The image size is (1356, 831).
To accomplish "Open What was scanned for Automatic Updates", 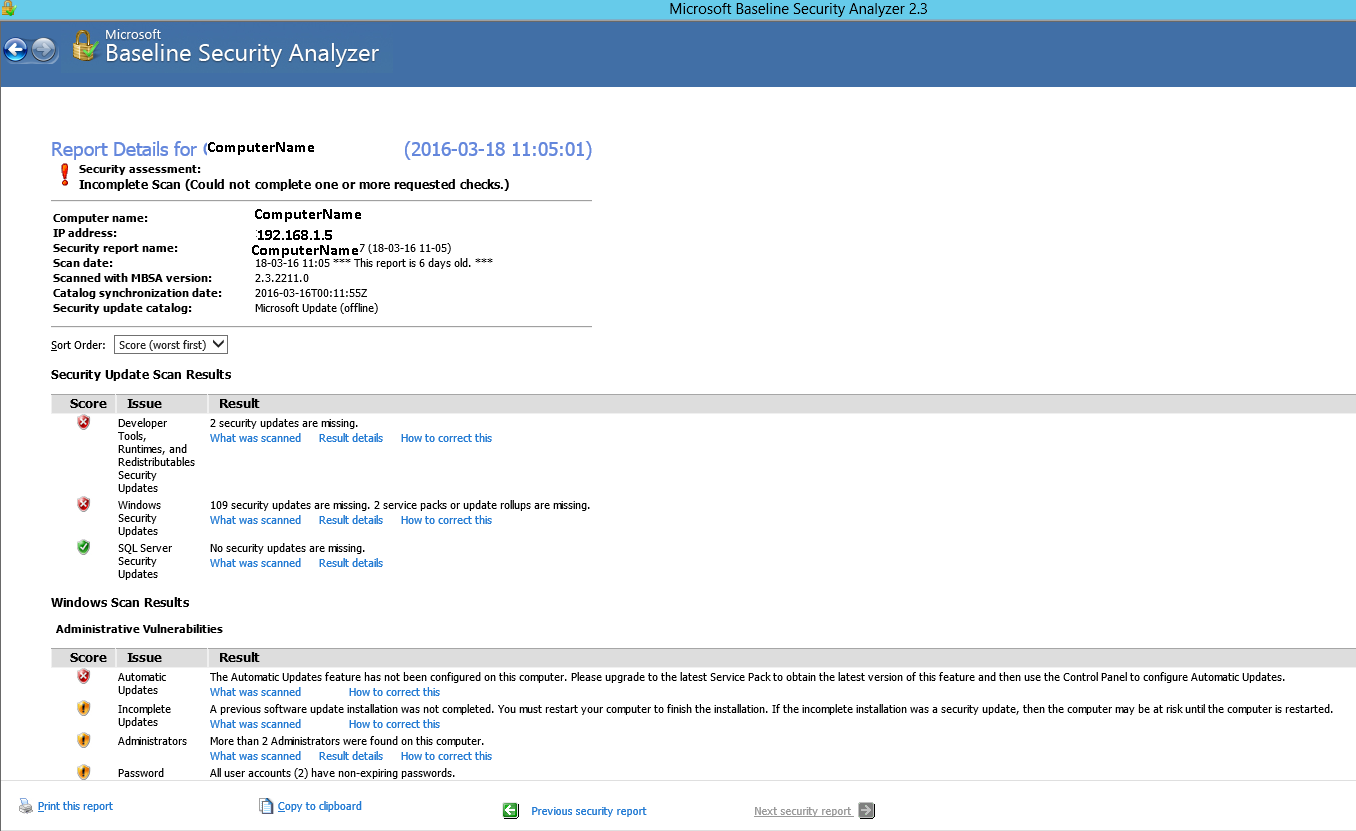I will click(x=255, y=692).
